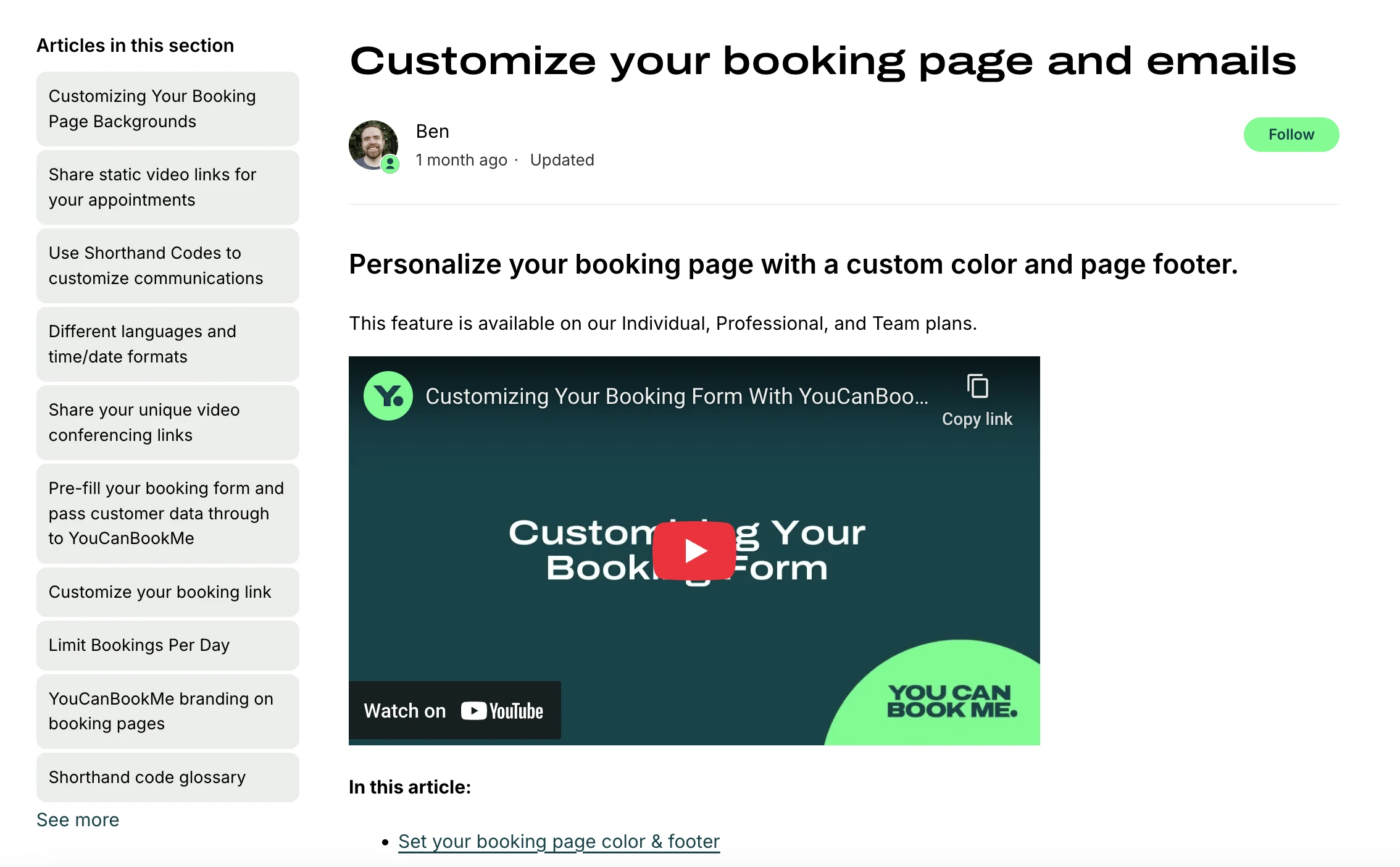Click the '1 month ago' timestamp
This screenshot has width=1400, height=867.
[x=462, y=160]
